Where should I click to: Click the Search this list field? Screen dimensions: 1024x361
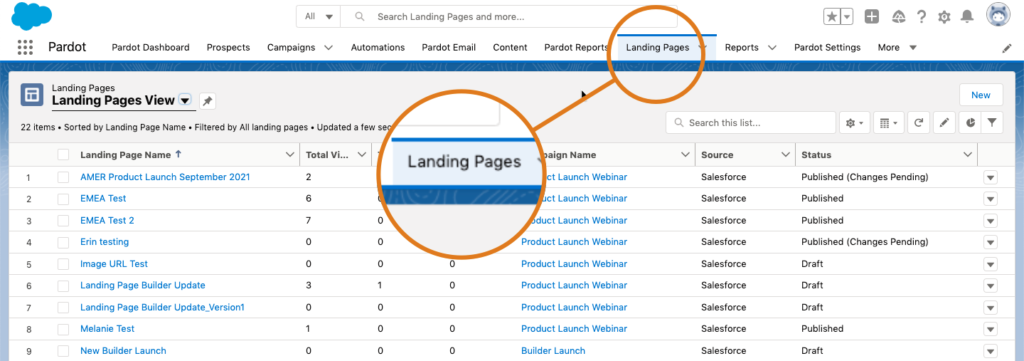click(751, 122)
